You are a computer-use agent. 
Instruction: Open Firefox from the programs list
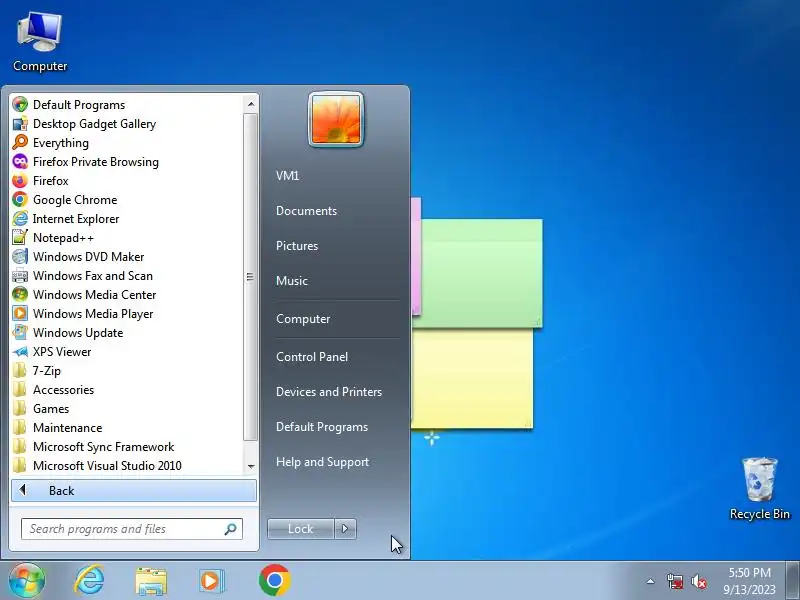[x=127, y=181]
